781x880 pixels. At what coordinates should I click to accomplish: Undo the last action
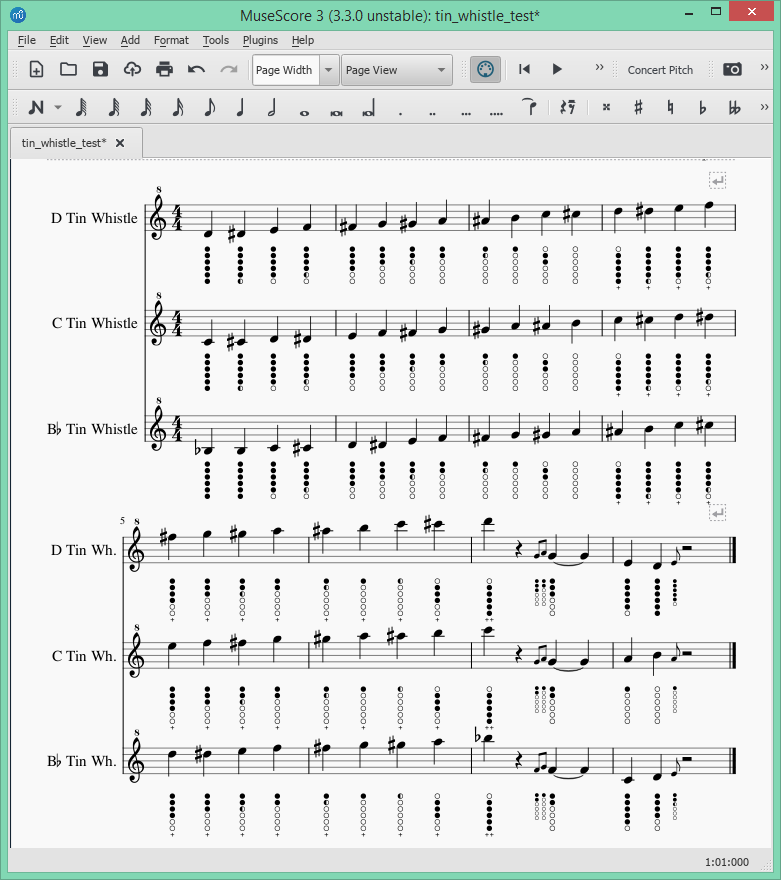[196, 70]
